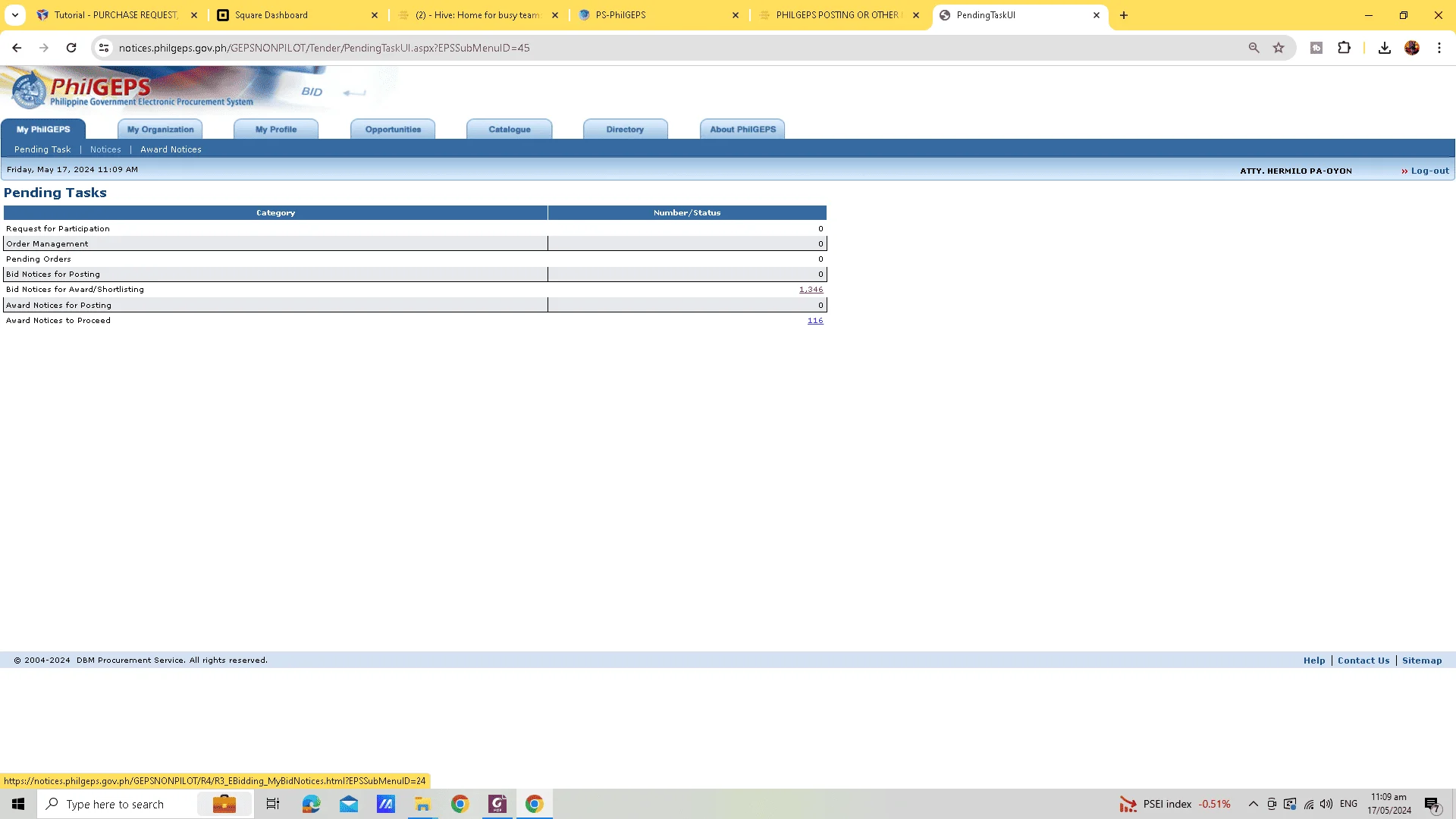Open the Windows Start menu
The height and width of the screenshot is (819, 1456).
(18, 804)
